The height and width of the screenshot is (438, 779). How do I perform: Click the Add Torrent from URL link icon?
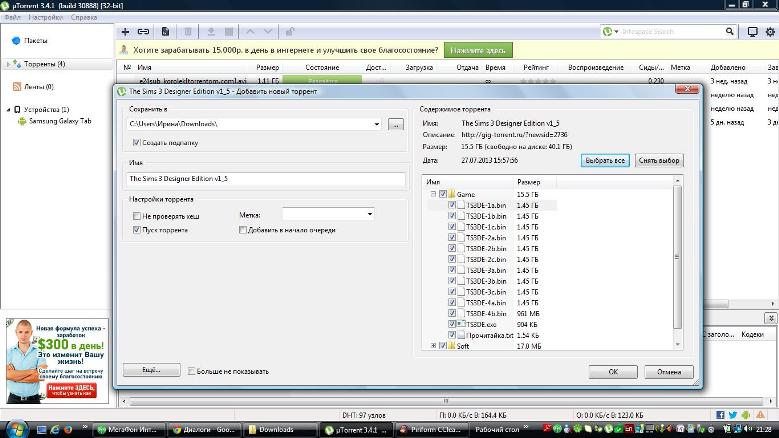(144, 32)
